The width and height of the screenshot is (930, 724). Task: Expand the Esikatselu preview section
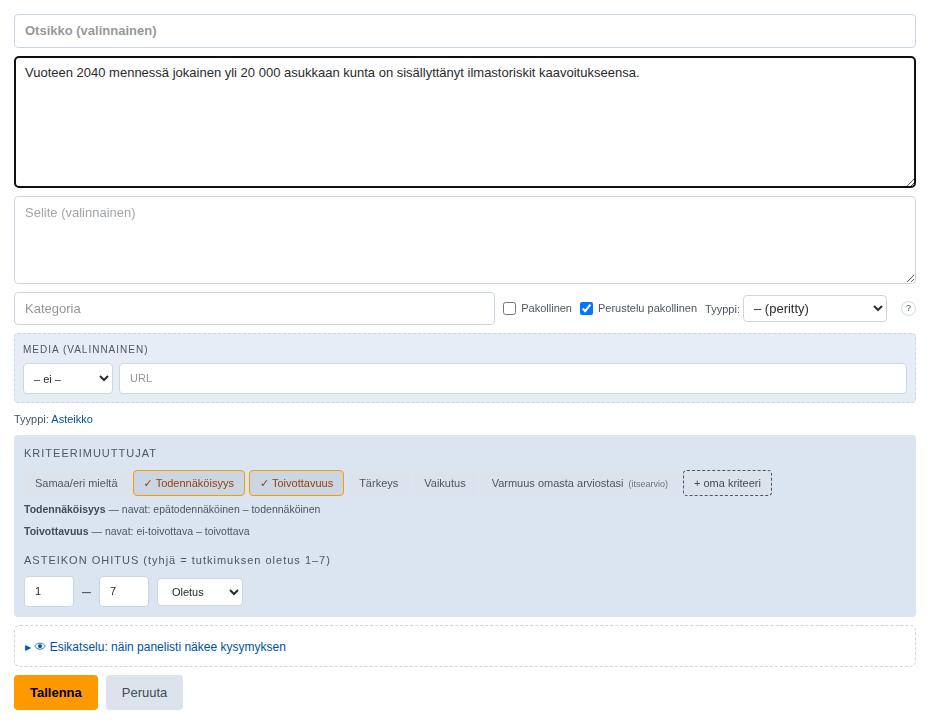point(155,646)
